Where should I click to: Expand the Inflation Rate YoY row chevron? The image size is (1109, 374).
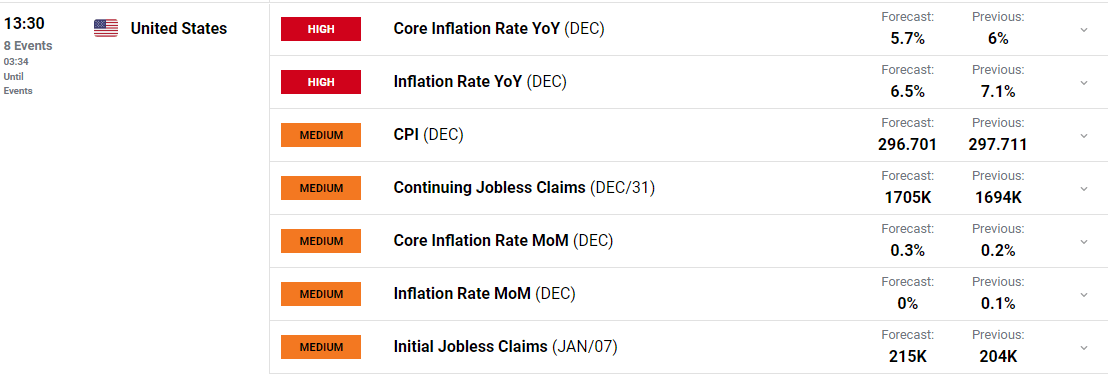(1084, 83)
